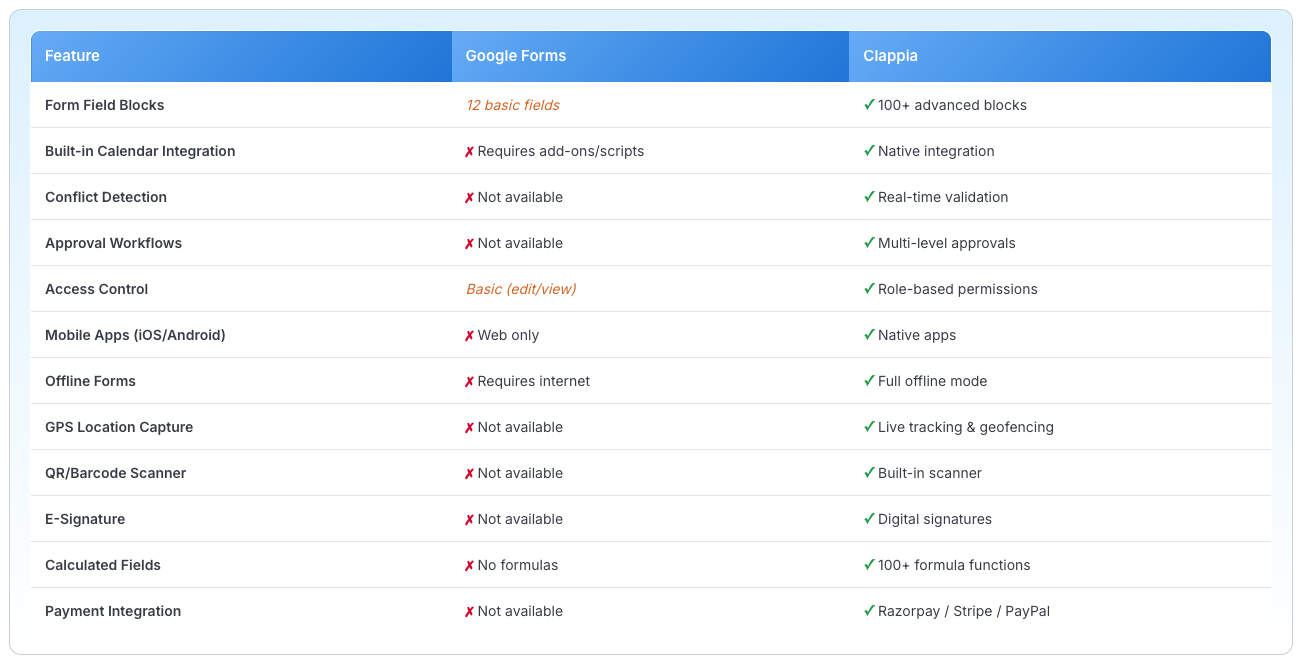Image resolution: width=1304 pixels, height=667 pixels.
Task: Select the Google Forms column header
Action: click(516, 56)
